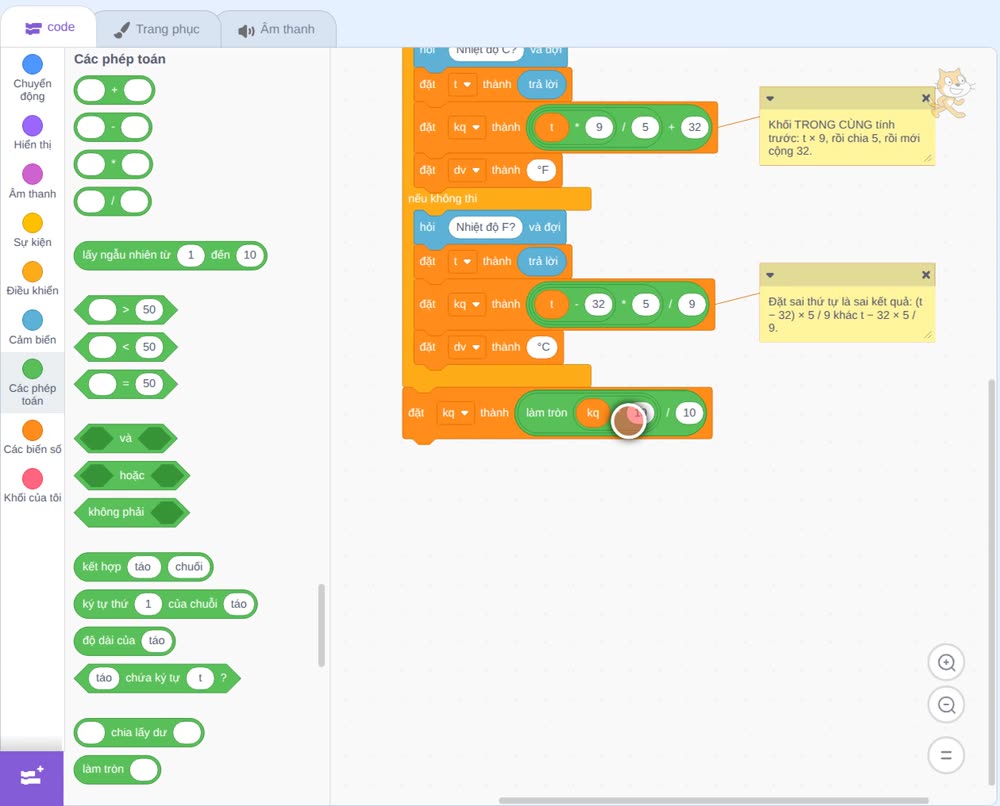Viewport: 1000px width, 806px height.
Task: Click the 'Nhiệt độ F?' question field
Action: 485,227
